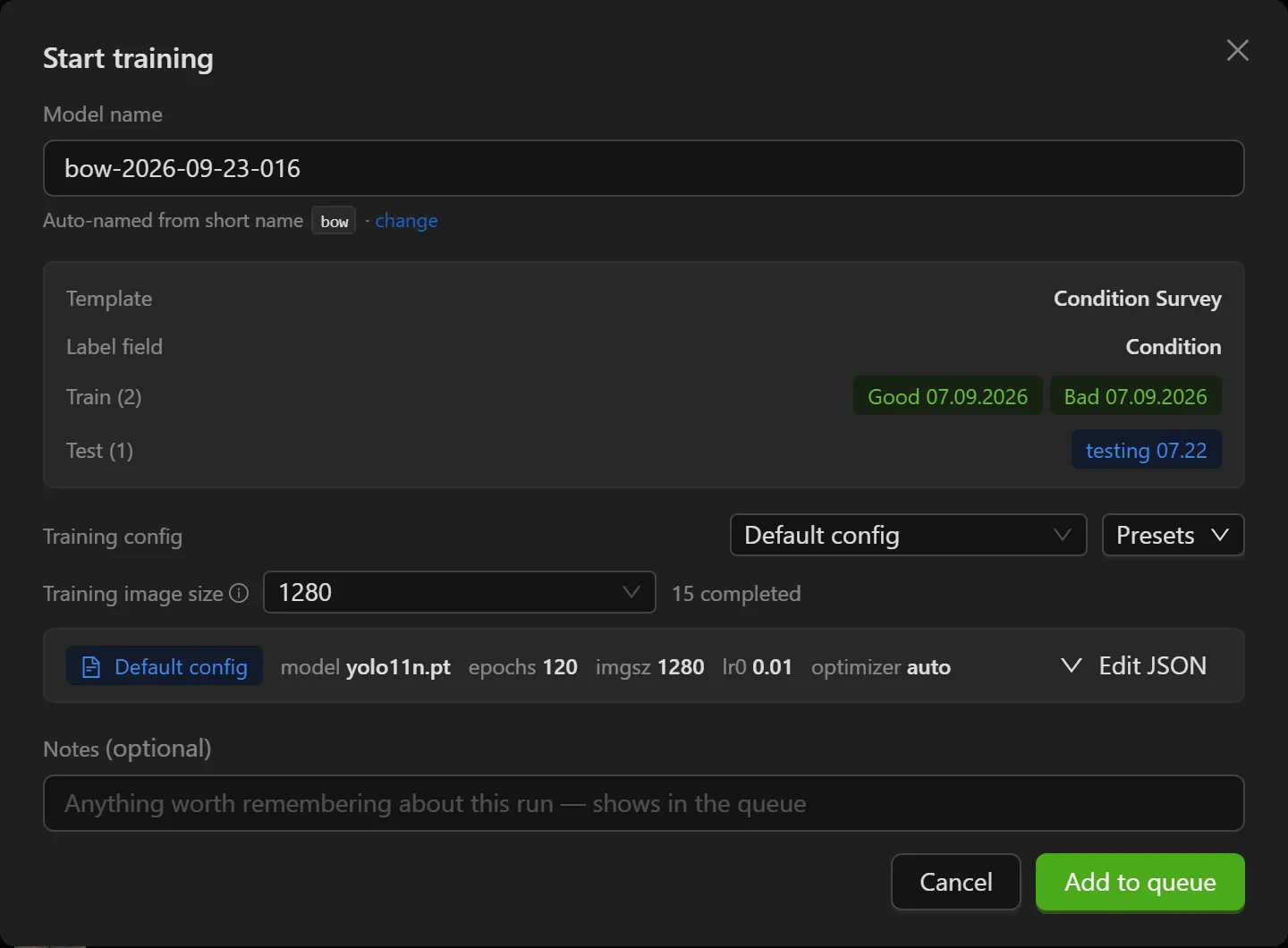This screenshot has width=1288, height=948.
Task: Click Add to queue button
Action: pos(1140,882)
